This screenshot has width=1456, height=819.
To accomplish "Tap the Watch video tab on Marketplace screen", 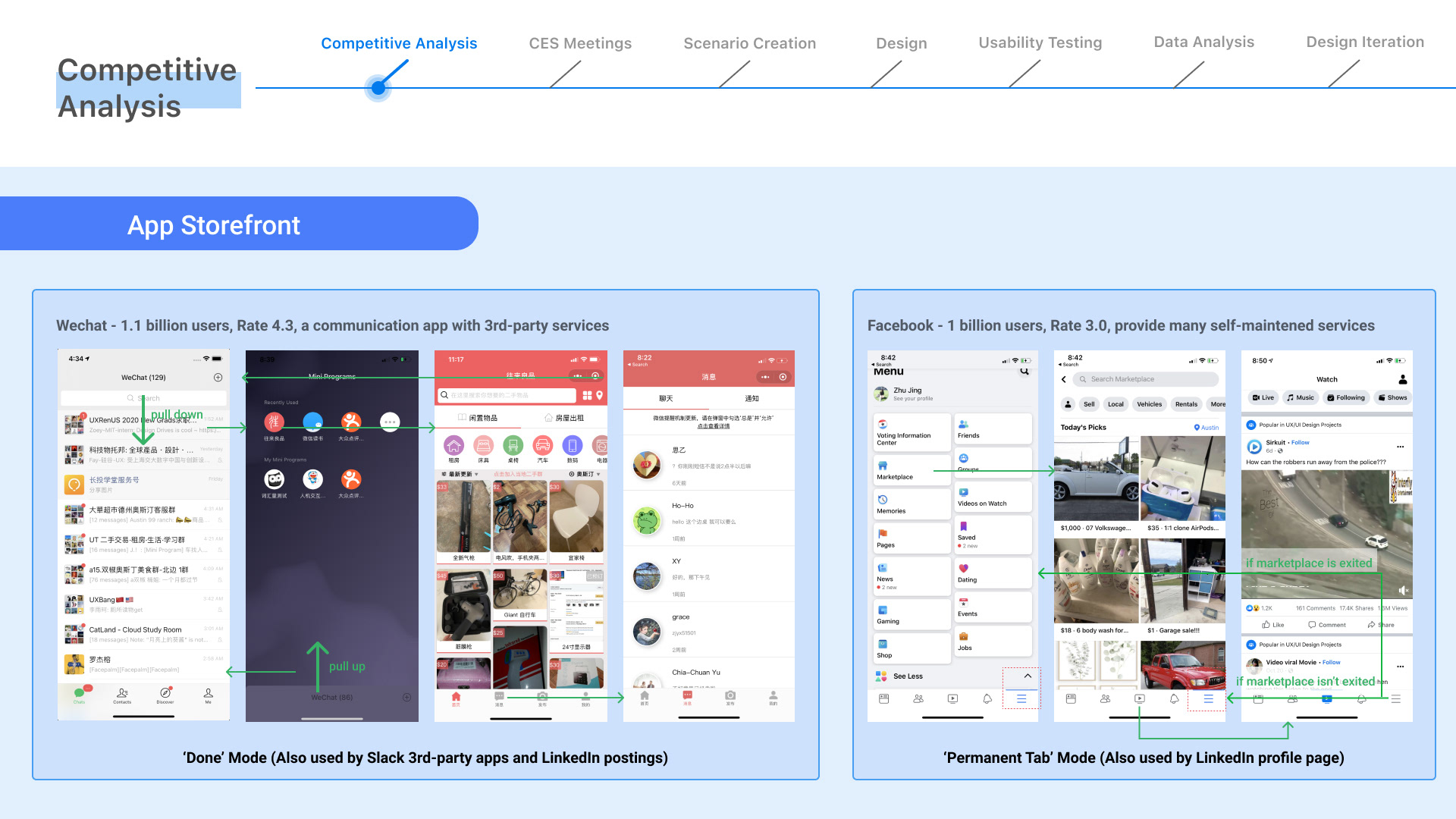I will coord(1140,698).
